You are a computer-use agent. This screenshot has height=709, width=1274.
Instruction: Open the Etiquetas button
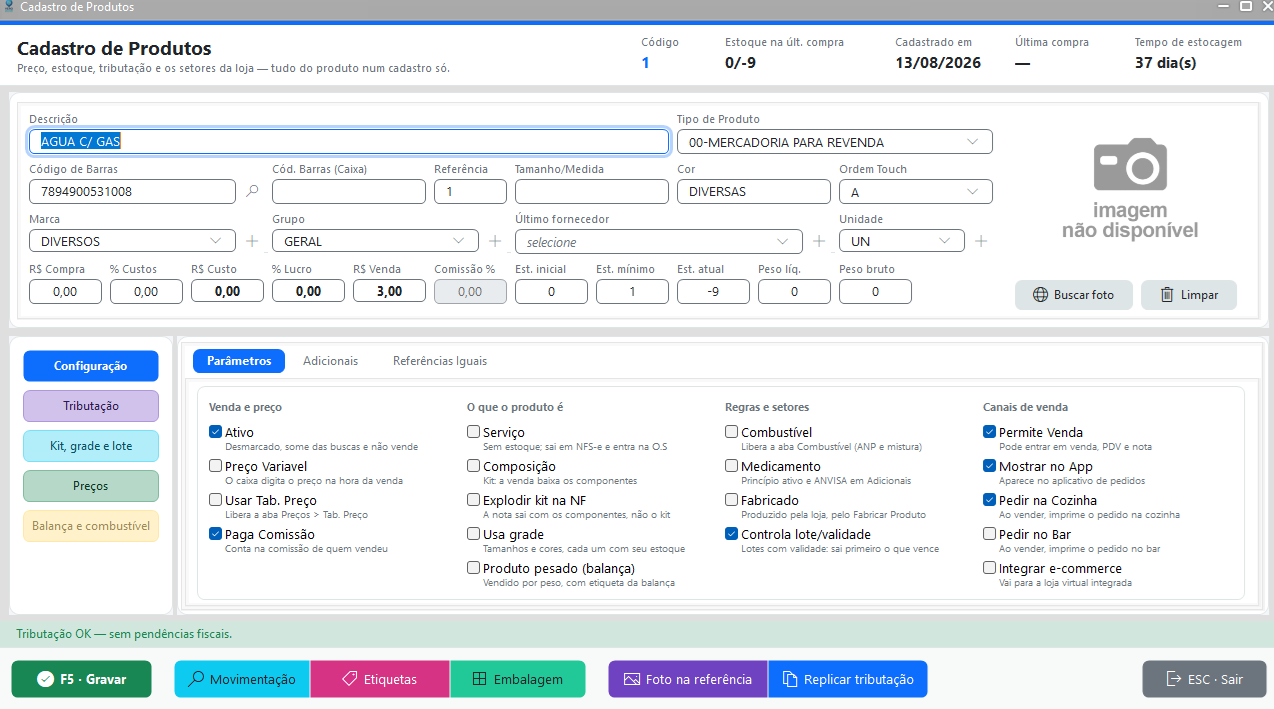click(x=380, y=679)
